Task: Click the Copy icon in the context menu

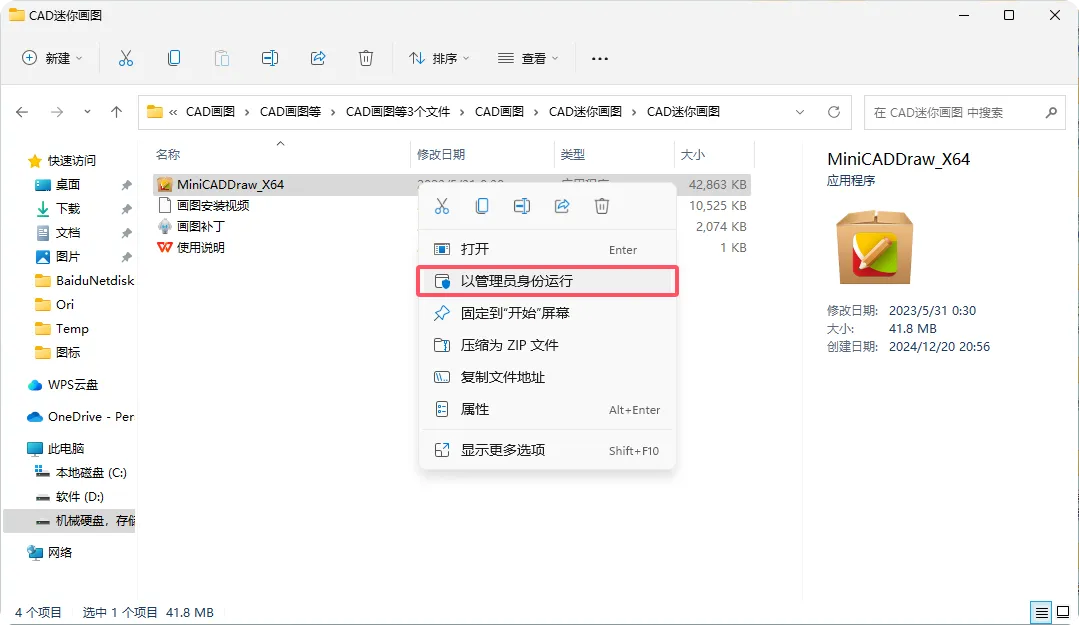Action: [482, 206]
